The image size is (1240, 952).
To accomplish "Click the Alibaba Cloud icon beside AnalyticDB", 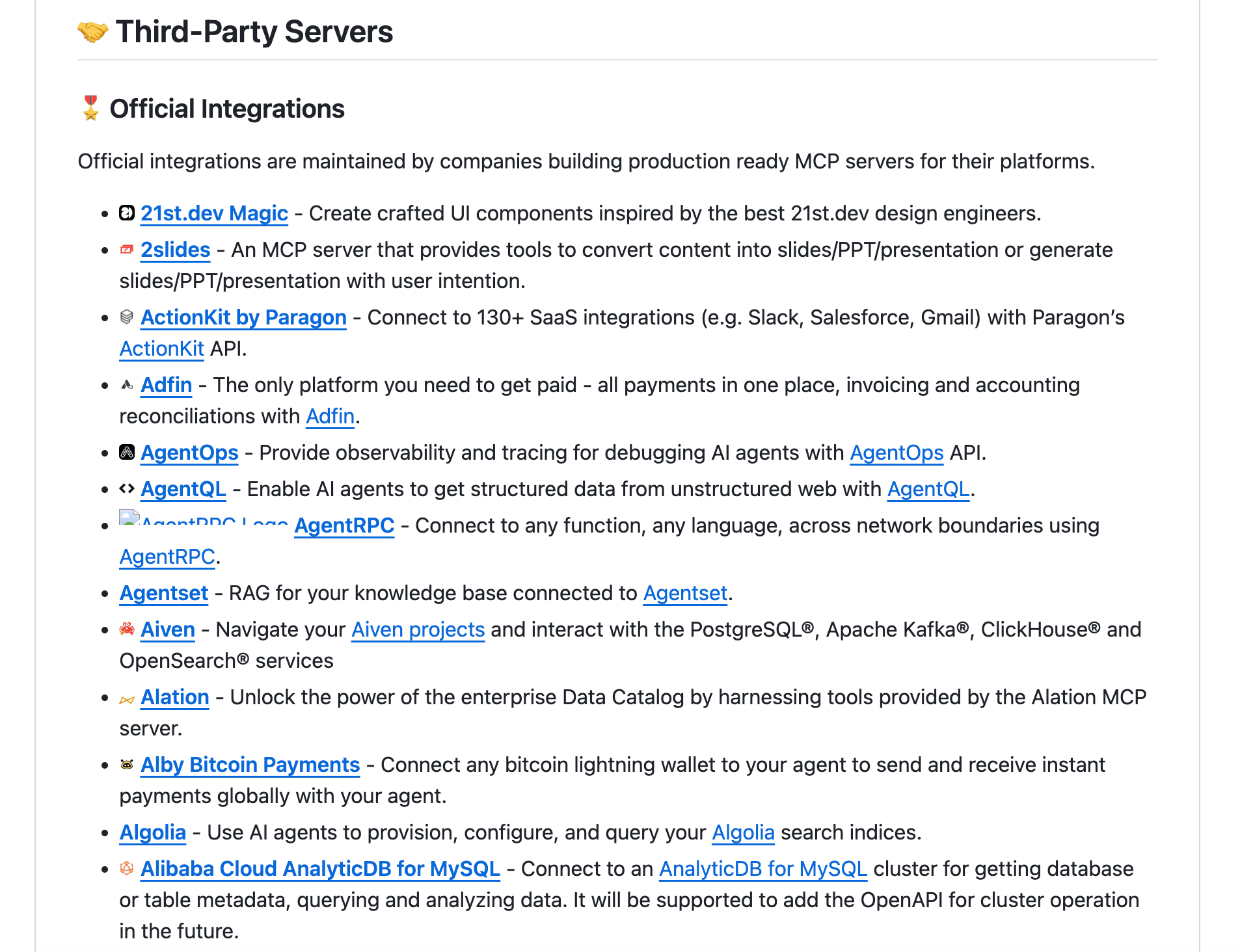I will pyautogui.click(x=126, y=868).
